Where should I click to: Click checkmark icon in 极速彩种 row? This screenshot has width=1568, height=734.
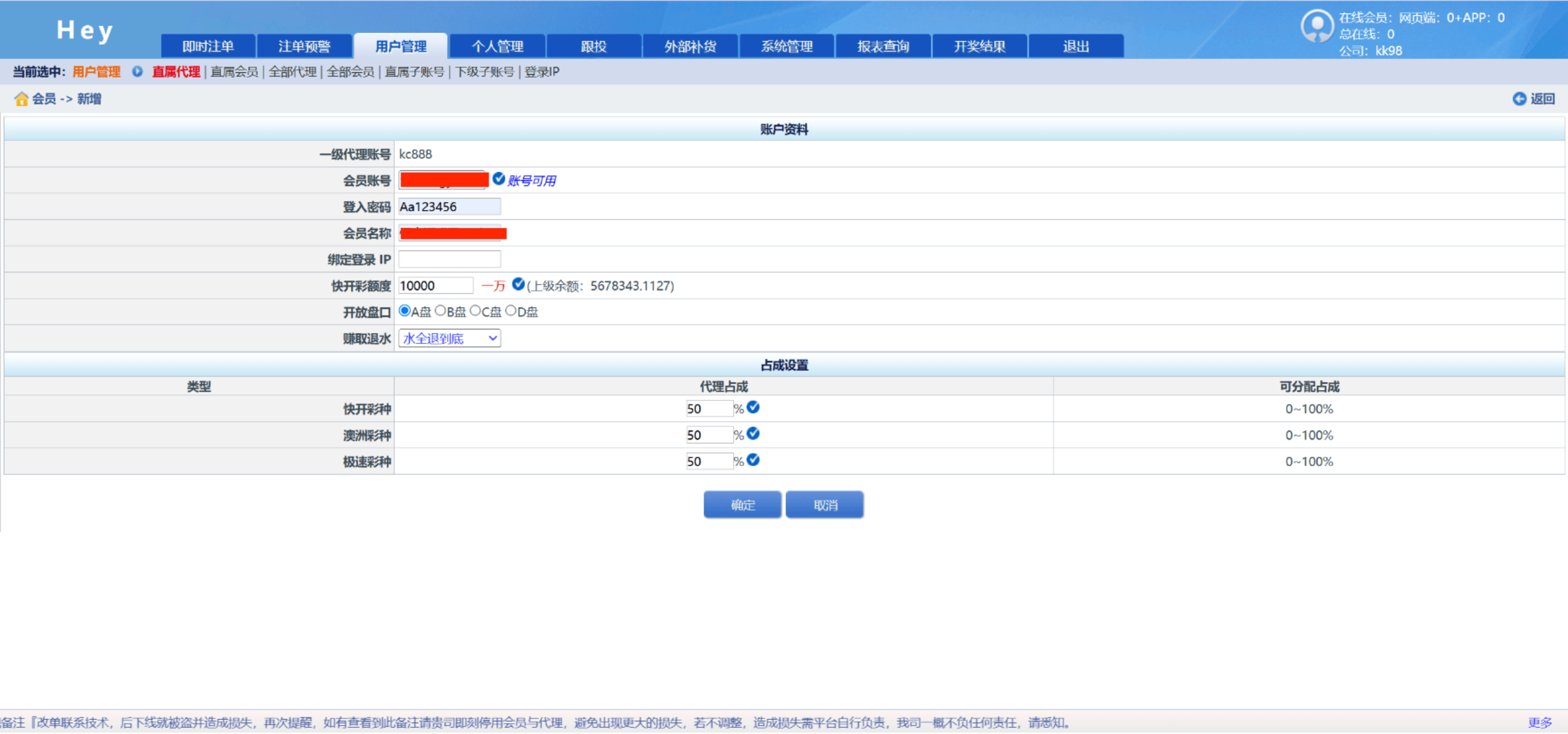[x=753, y=460]
